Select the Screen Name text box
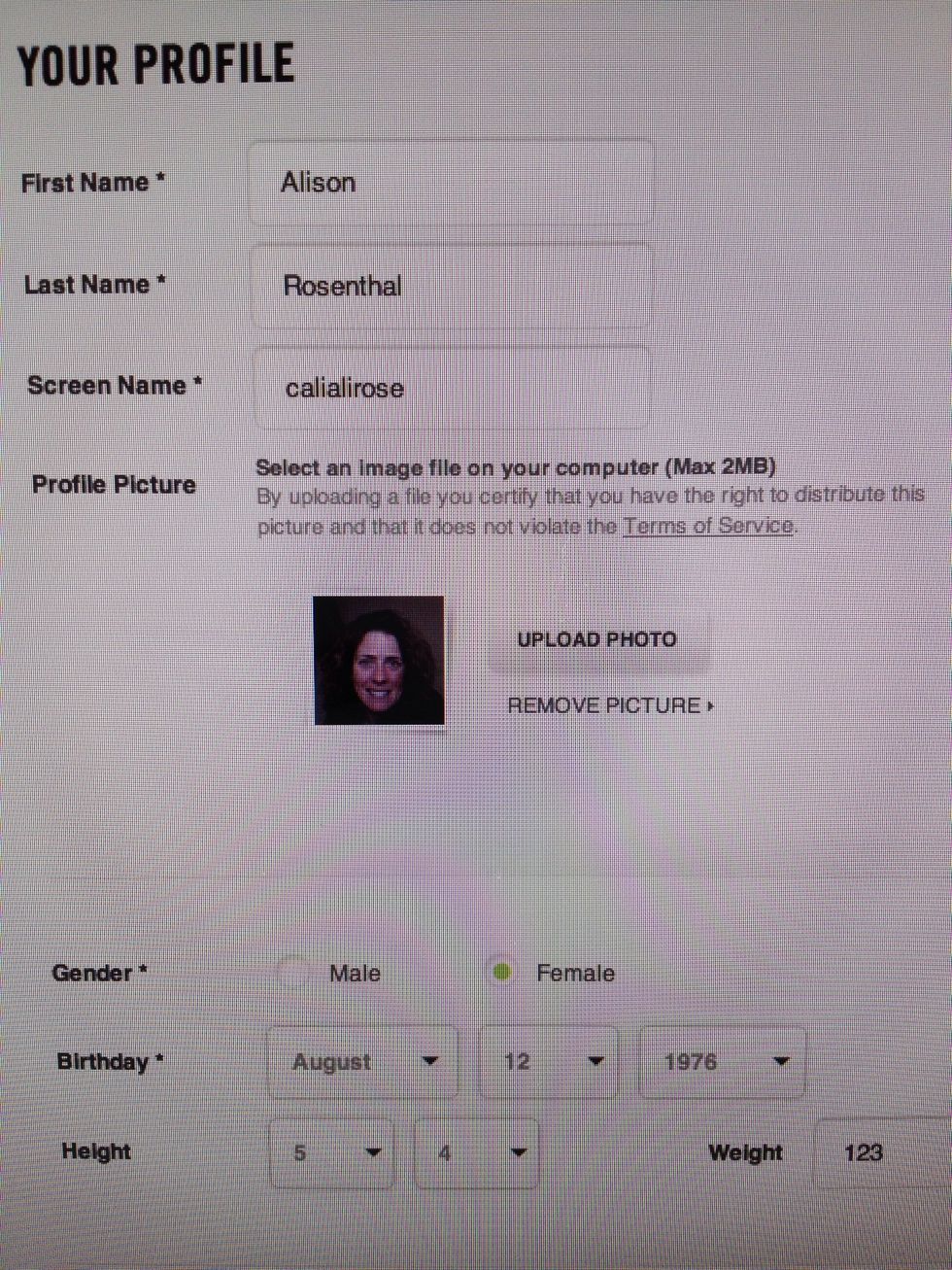The width and height of the screenshot is (952, 1270). pos(453,388)
